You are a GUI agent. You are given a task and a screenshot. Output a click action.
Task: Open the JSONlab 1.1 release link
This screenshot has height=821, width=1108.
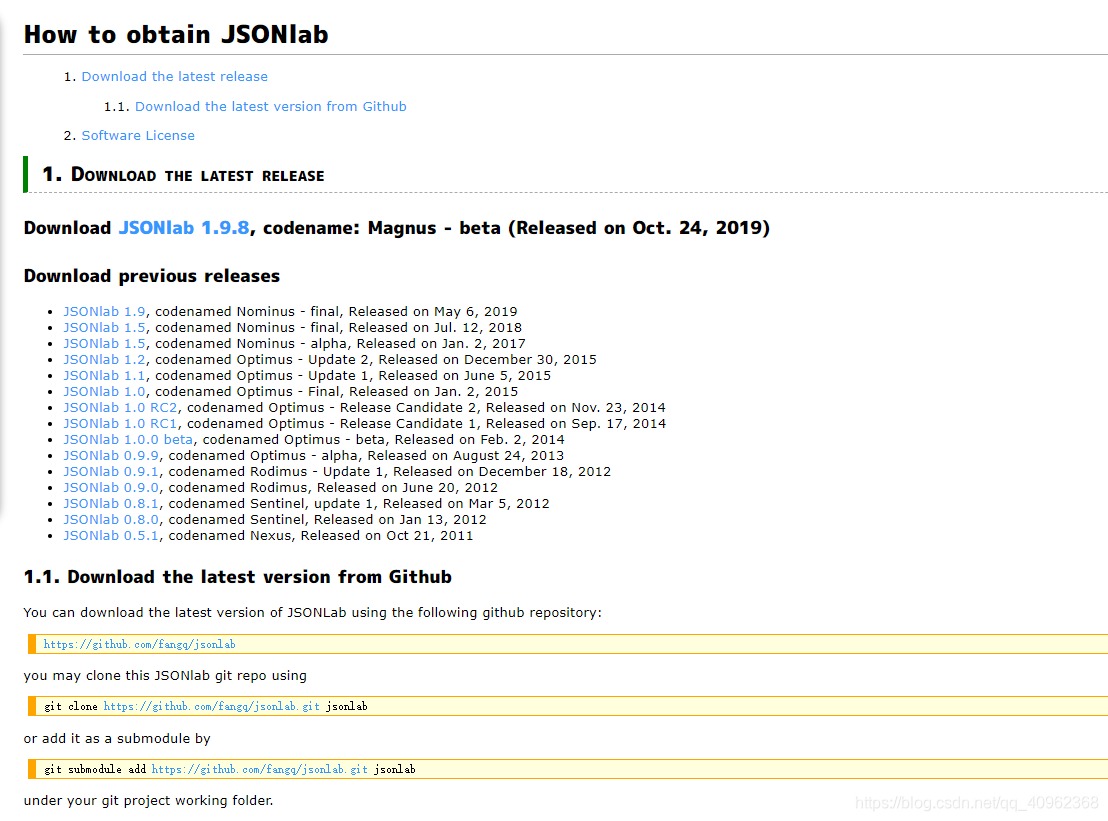105,375
